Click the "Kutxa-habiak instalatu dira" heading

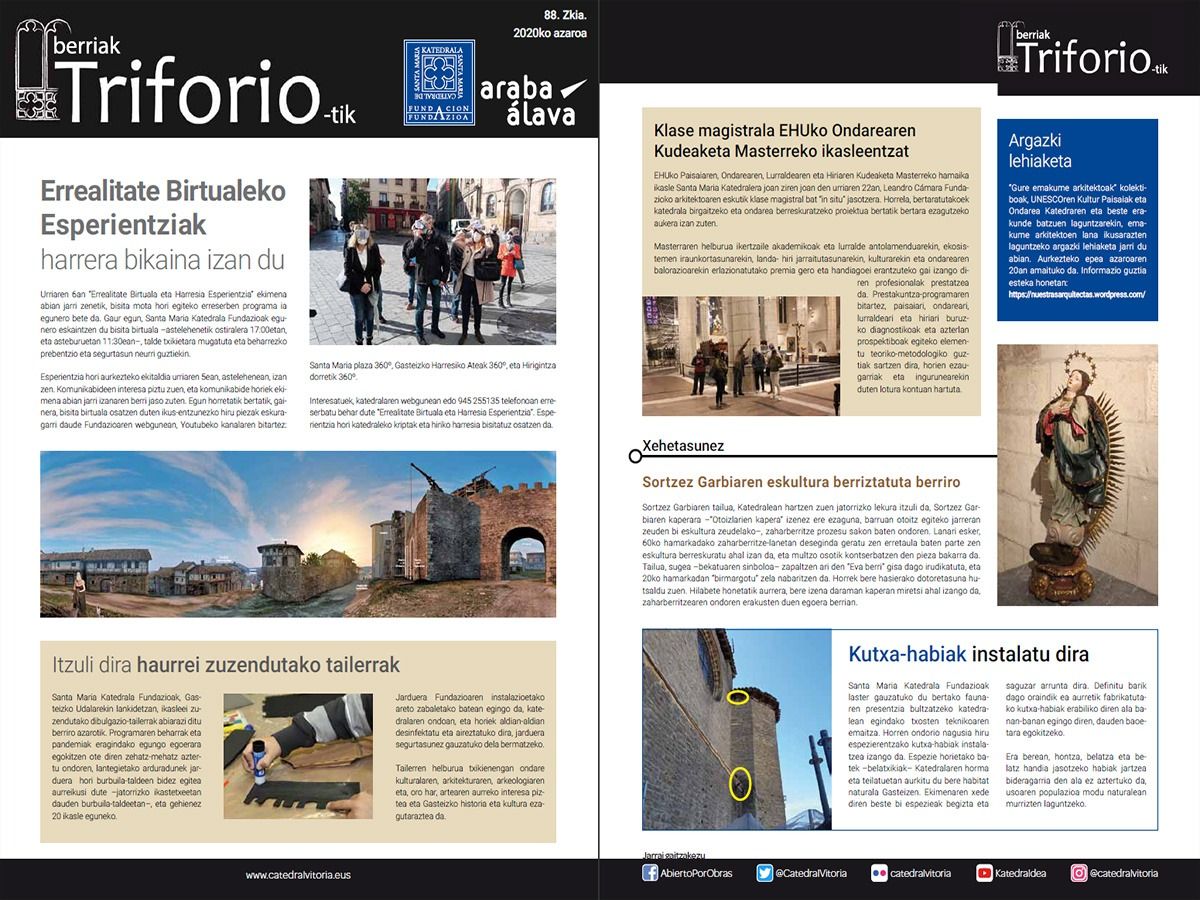pos(969,654)
